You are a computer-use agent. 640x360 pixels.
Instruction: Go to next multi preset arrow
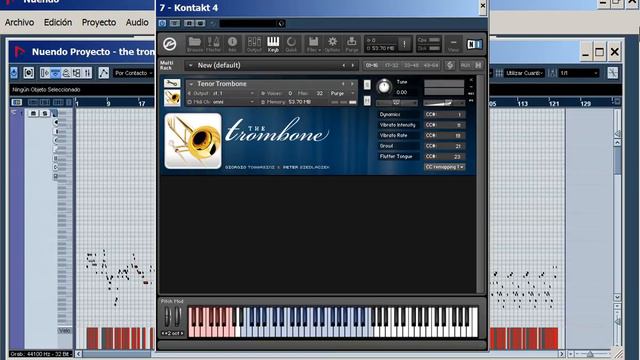pyautogui.click(x=353, y=65)
